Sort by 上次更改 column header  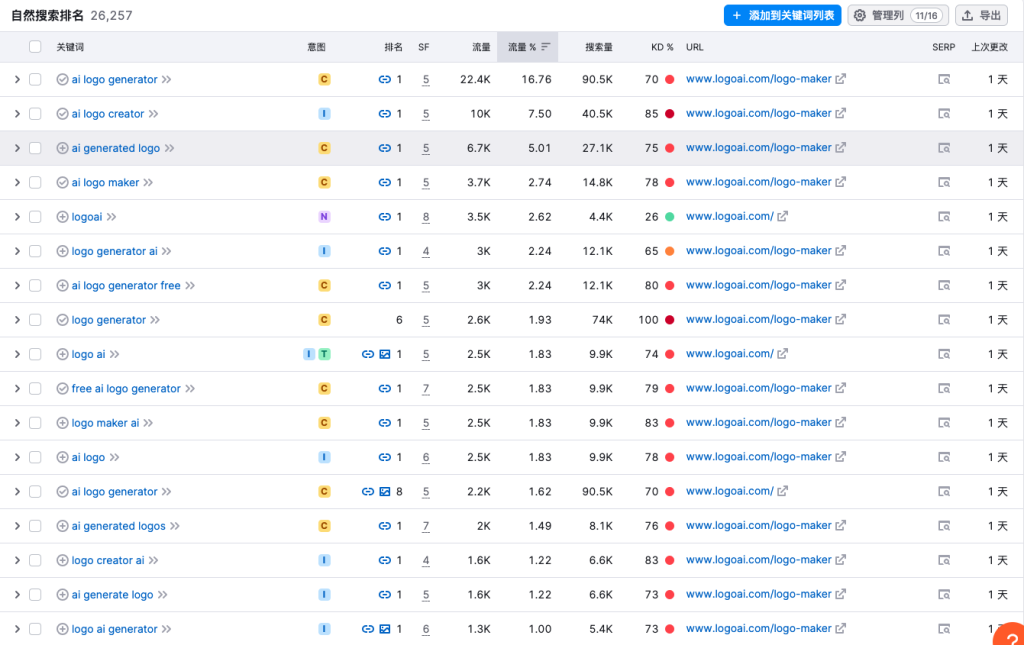989,47
